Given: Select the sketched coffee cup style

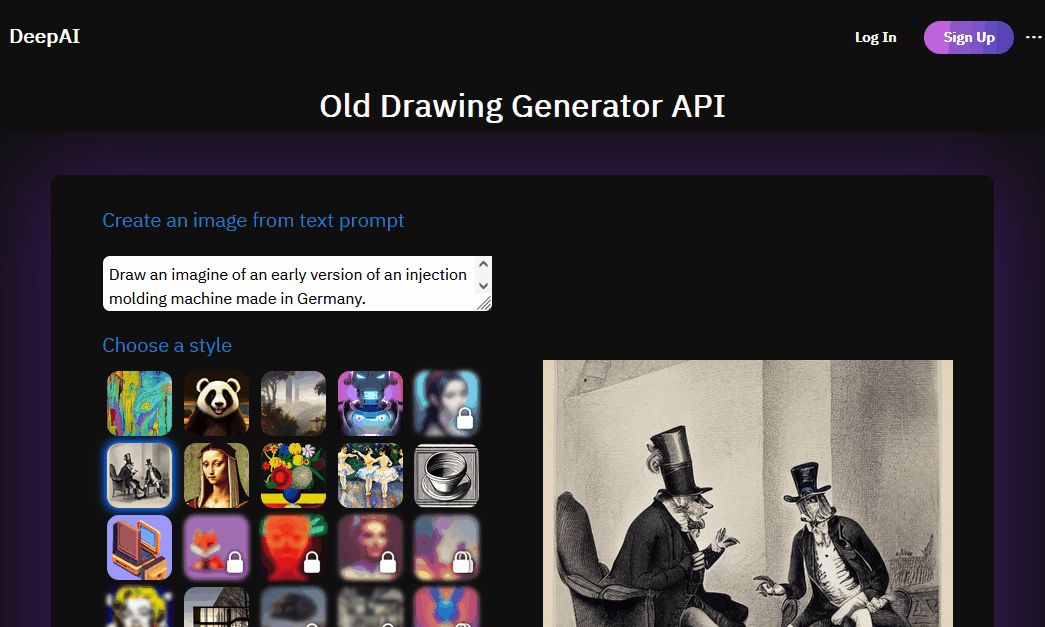Looking at the screenshot, I should (447, 476).
